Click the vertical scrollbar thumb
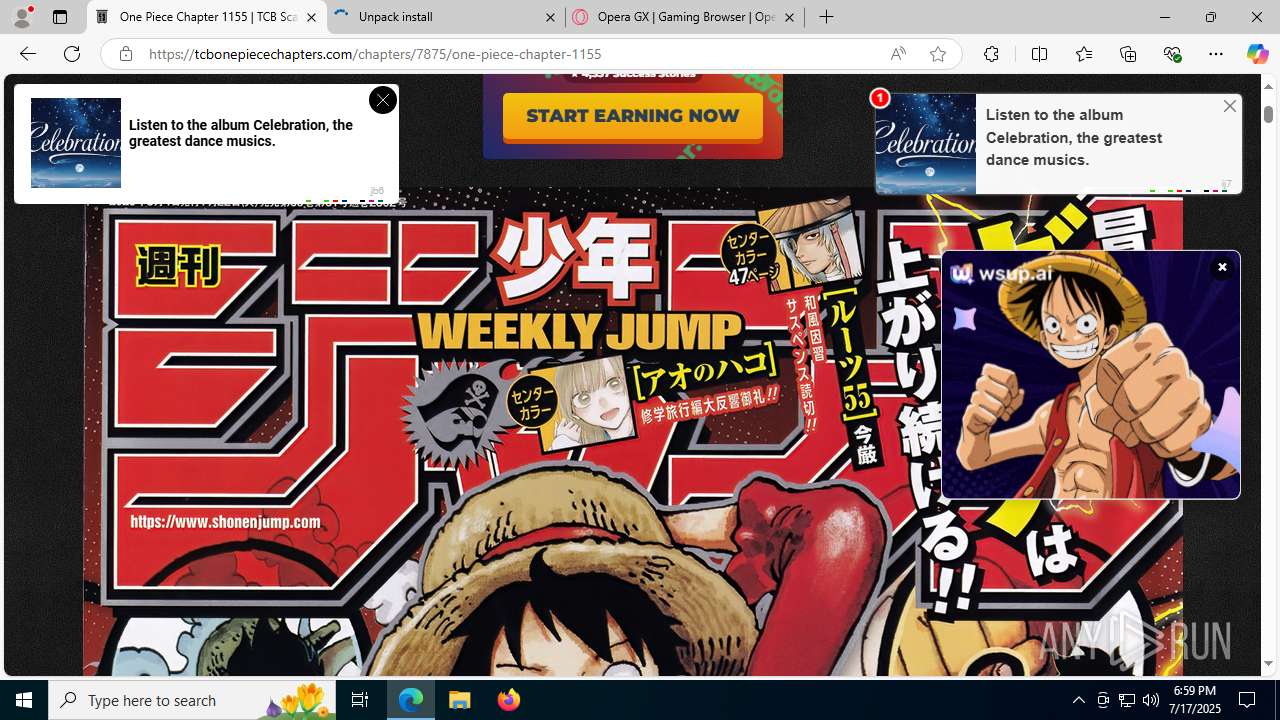 [x=1268, y=114]
